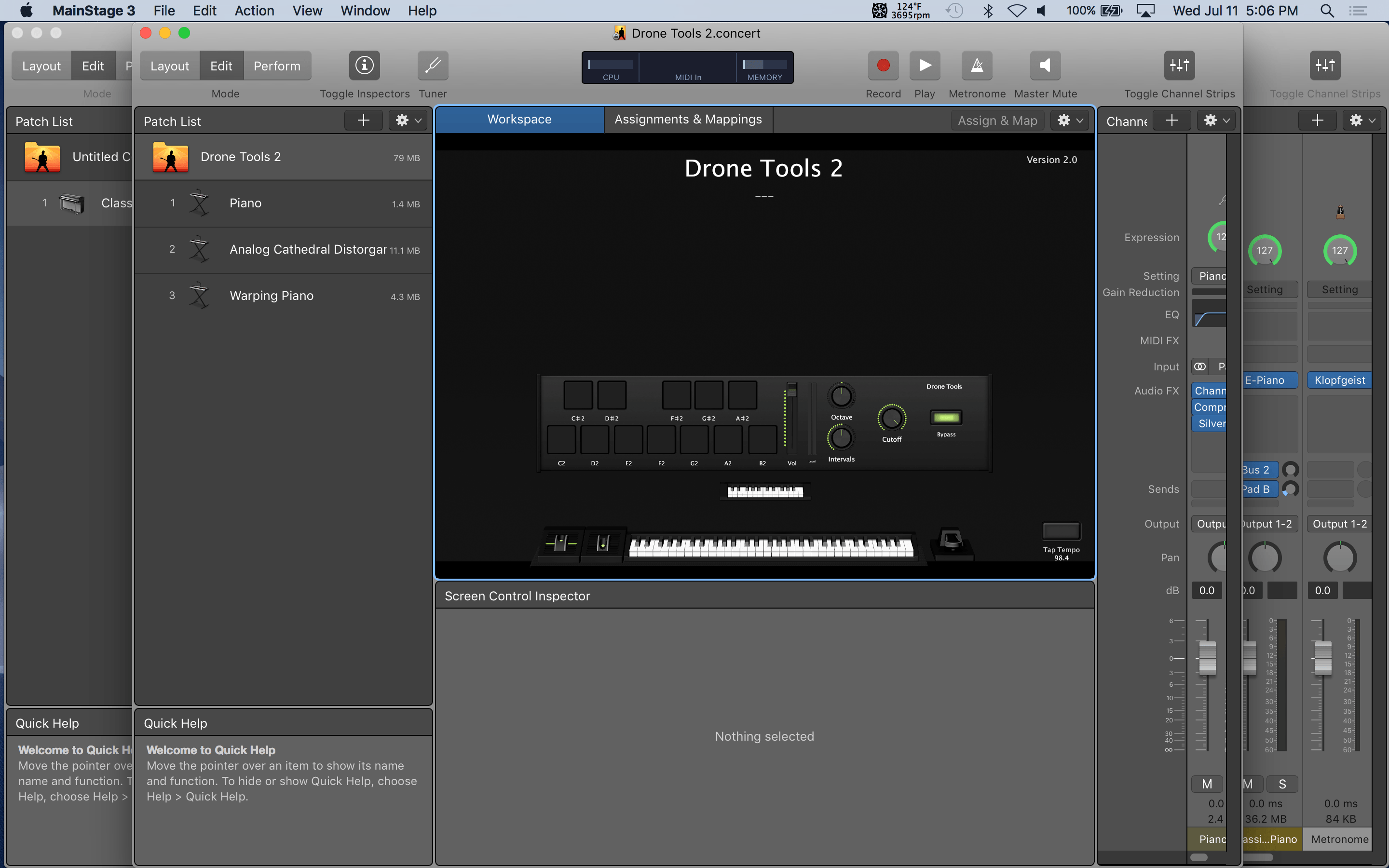This screenshot has height=868, width=1389.
Task: Click the Metronome channel volume fader
Action: tap(1323, 658)
